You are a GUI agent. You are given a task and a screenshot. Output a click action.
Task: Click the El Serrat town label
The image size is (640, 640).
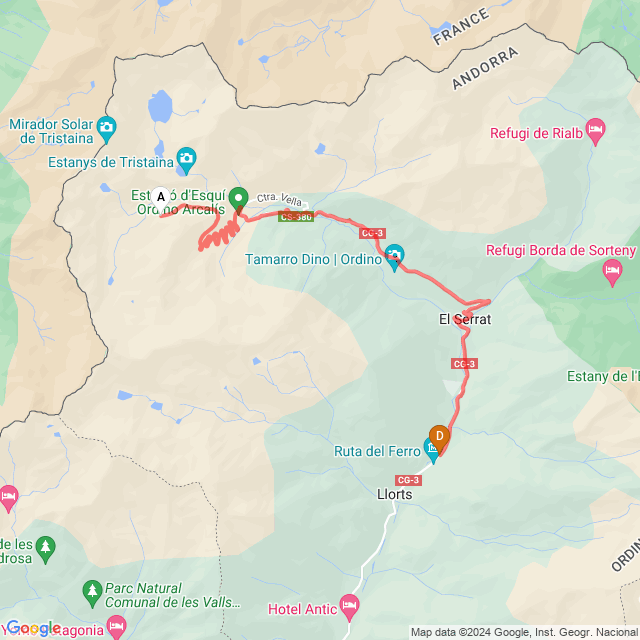[465, 319]
